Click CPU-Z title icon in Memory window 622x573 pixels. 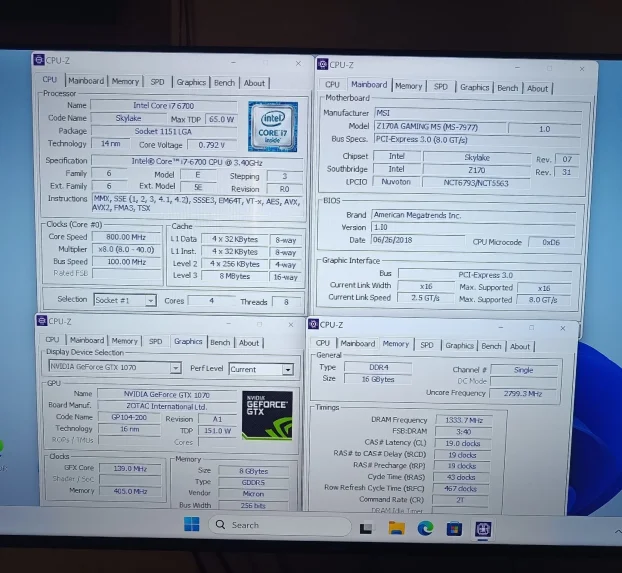coord(313,324)
